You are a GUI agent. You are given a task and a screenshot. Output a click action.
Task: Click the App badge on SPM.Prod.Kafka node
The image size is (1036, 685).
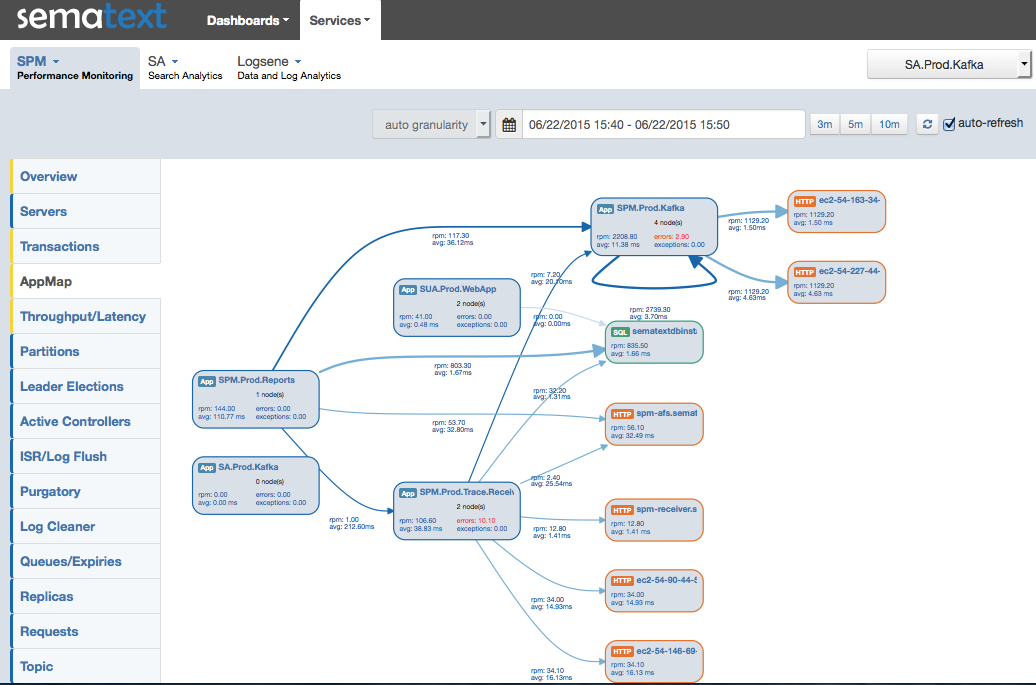605,209
